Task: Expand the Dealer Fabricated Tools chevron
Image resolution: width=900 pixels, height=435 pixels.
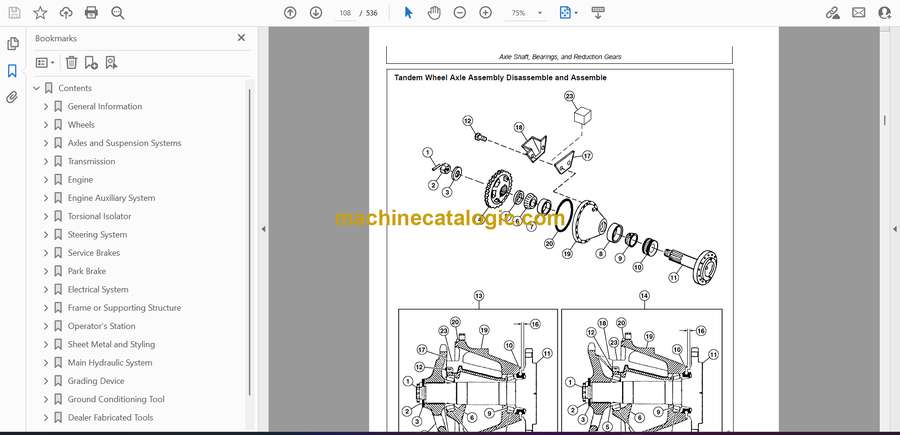Action: tap(46, 418)
